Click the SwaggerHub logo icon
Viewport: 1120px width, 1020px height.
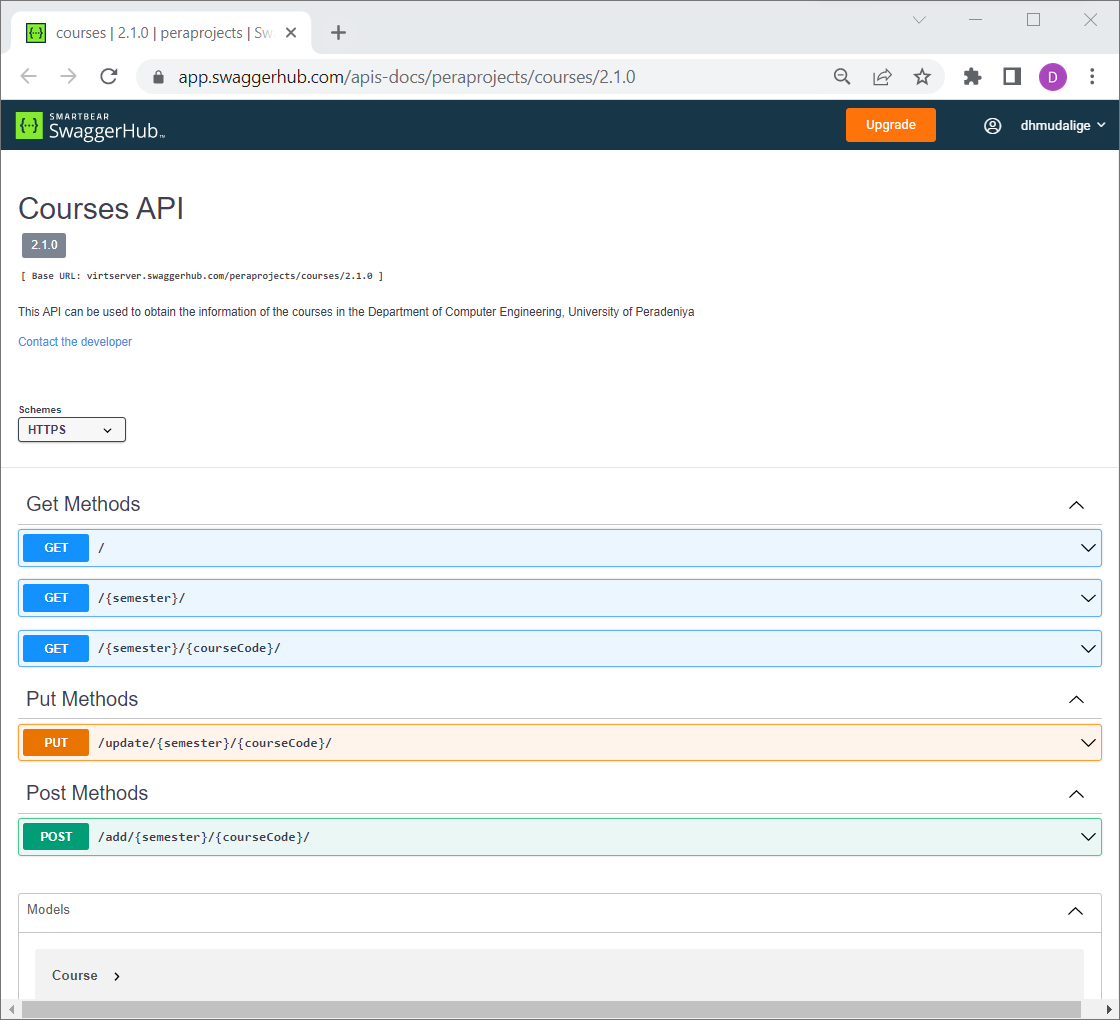(x=29, y=126)
